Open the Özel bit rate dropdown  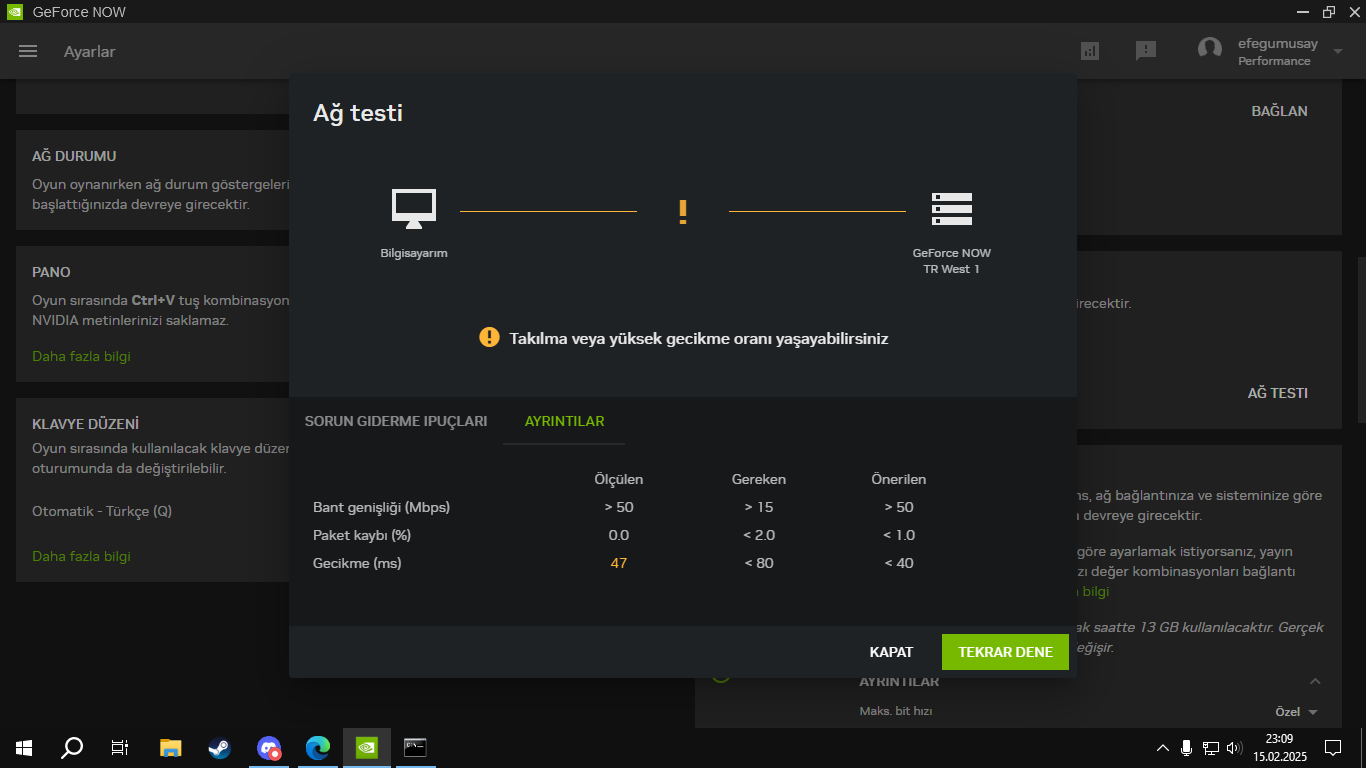[x=1296, y=711]
